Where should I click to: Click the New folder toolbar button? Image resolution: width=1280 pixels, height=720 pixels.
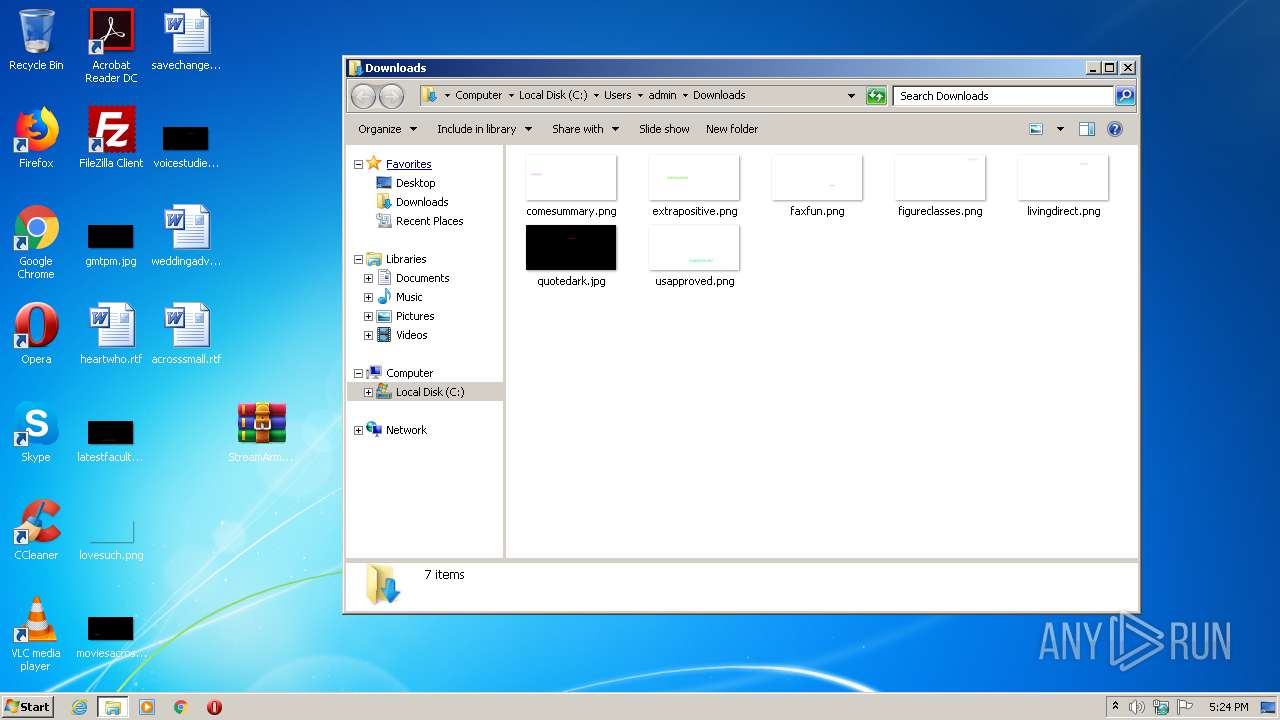point(732,129)
